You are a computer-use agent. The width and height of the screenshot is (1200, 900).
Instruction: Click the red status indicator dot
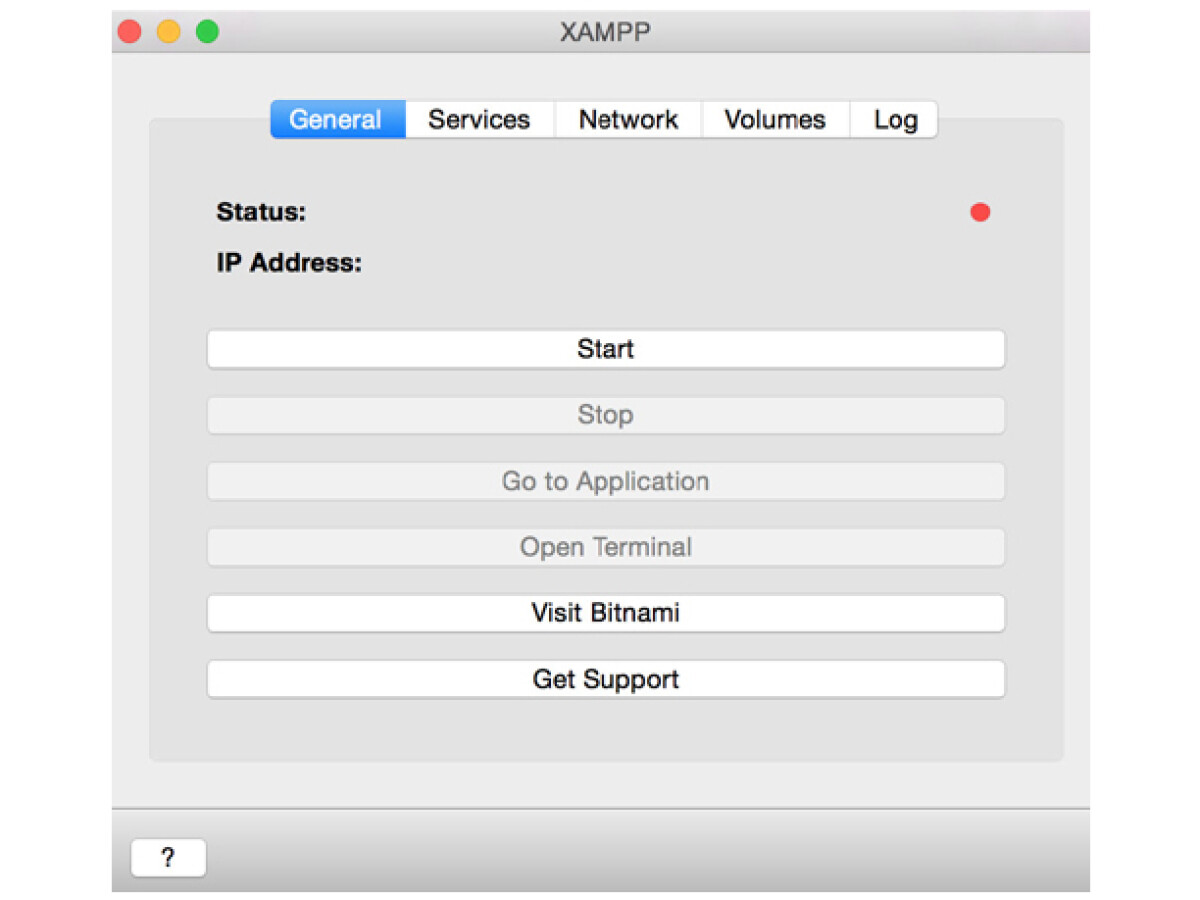pyautogui.click(x=980, y=212)
